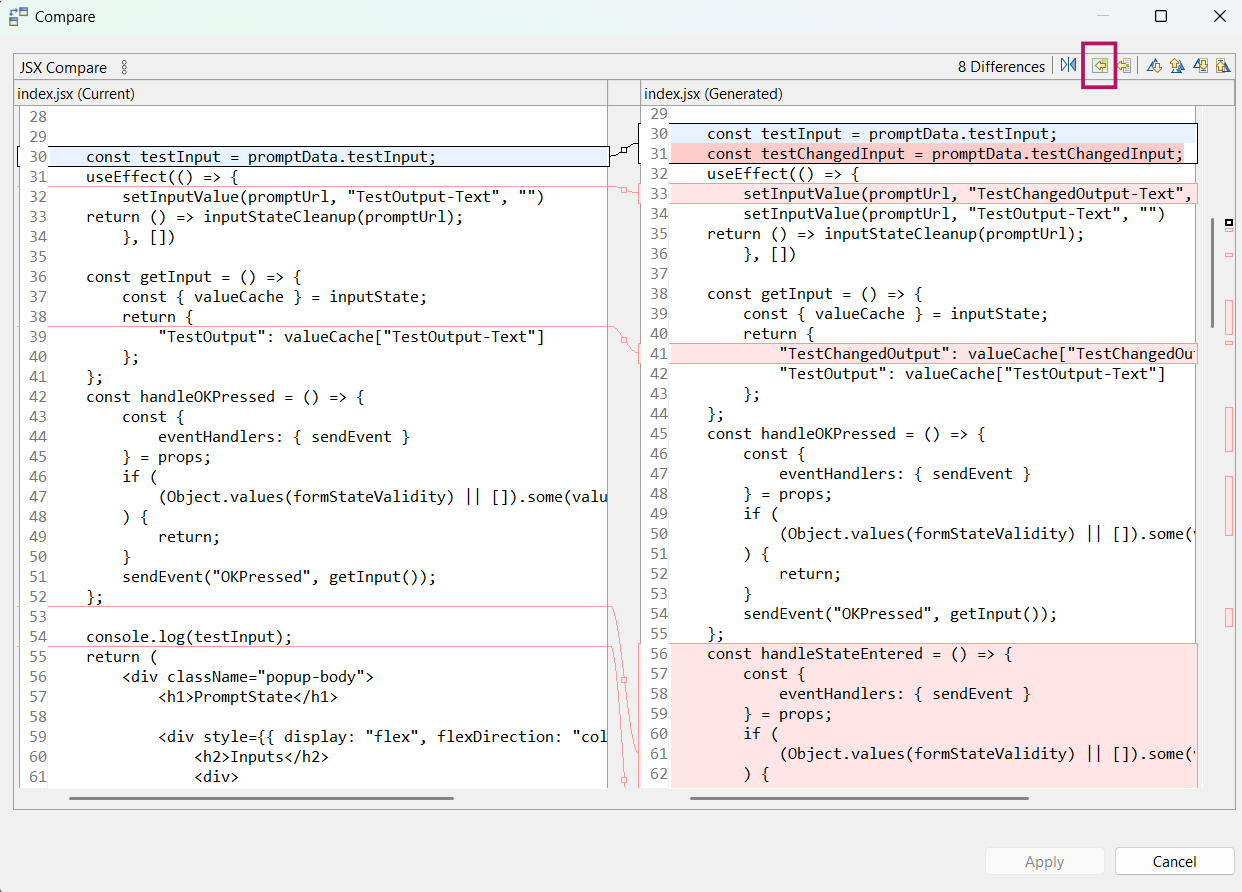Screen dimensions: 1242x892
Task: Go to the previous difference
Action: coord(1177,66)
